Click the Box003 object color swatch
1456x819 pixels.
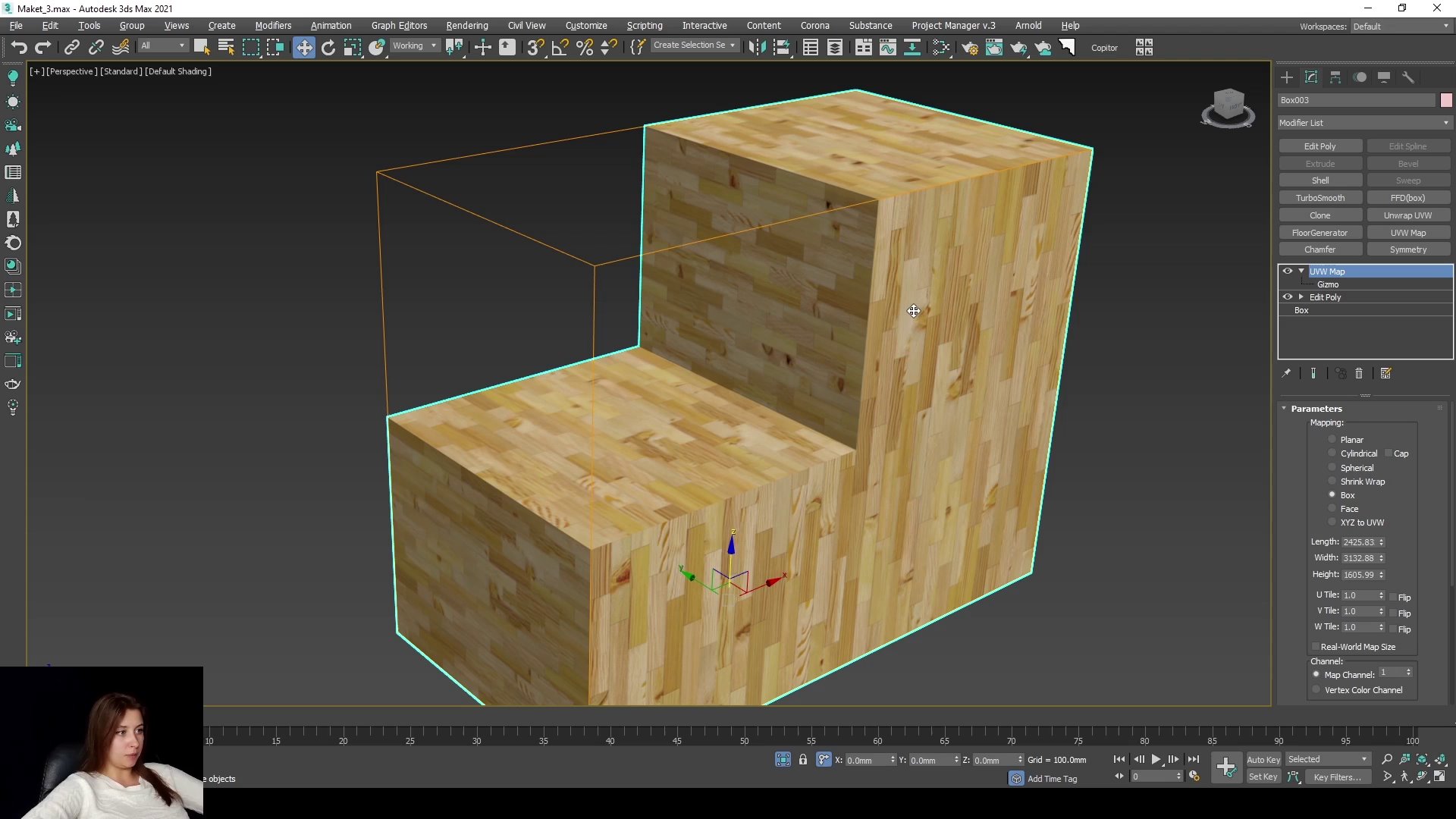coord(1446,100)
